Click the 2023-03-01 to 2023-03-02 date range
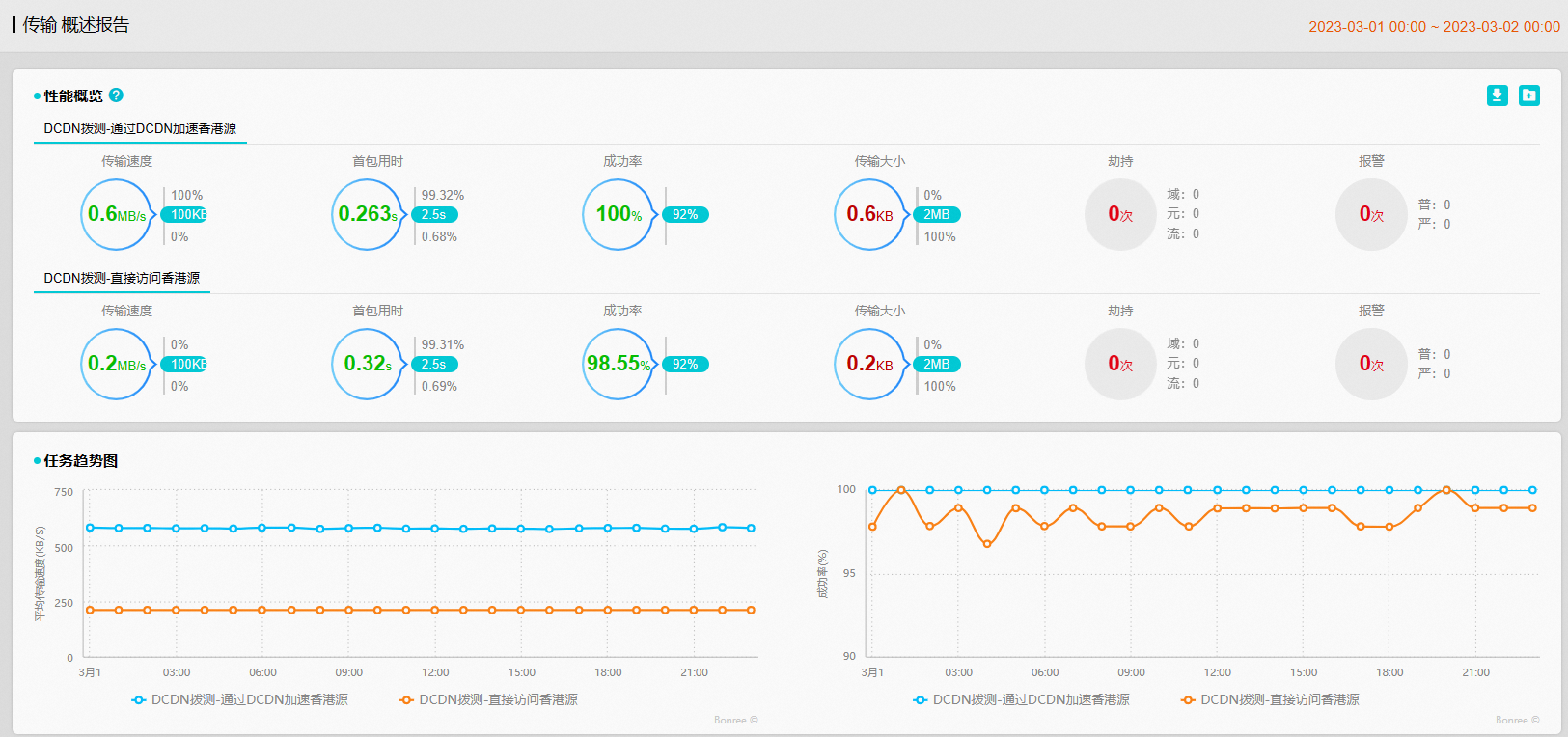1568x737 pixels. point(1434,27)
